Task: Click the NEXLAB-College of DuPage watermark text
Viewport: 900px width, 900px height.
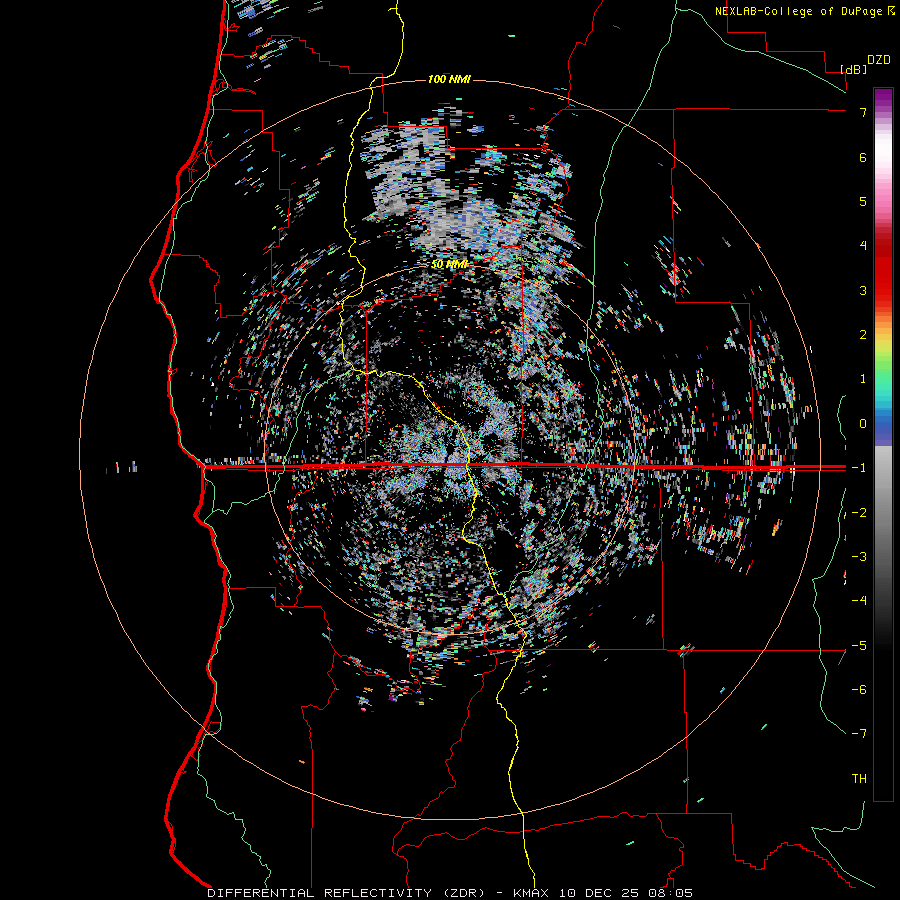Action: 804,11
